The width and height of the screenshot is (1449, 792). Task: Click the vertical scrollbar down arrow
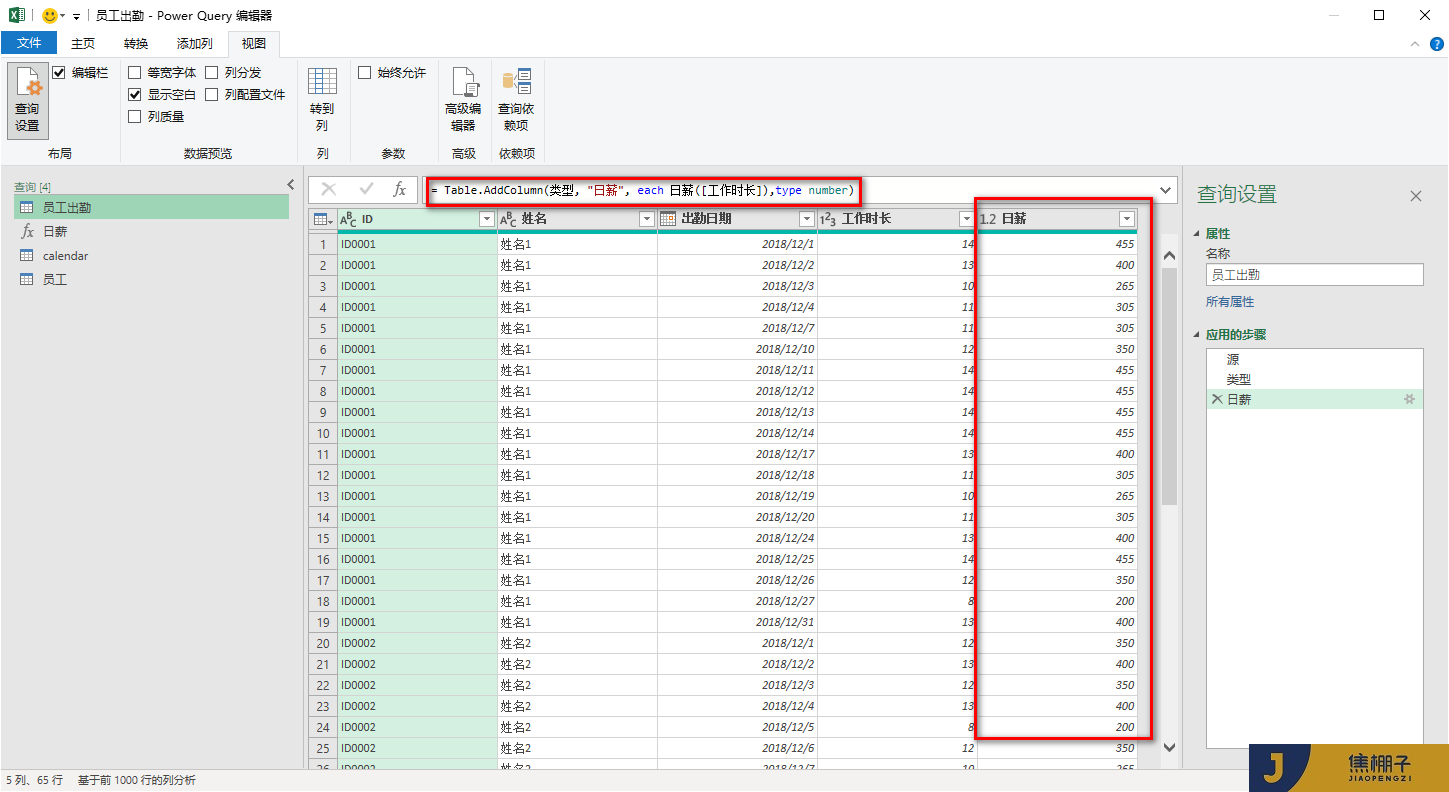coord(1169,747)
